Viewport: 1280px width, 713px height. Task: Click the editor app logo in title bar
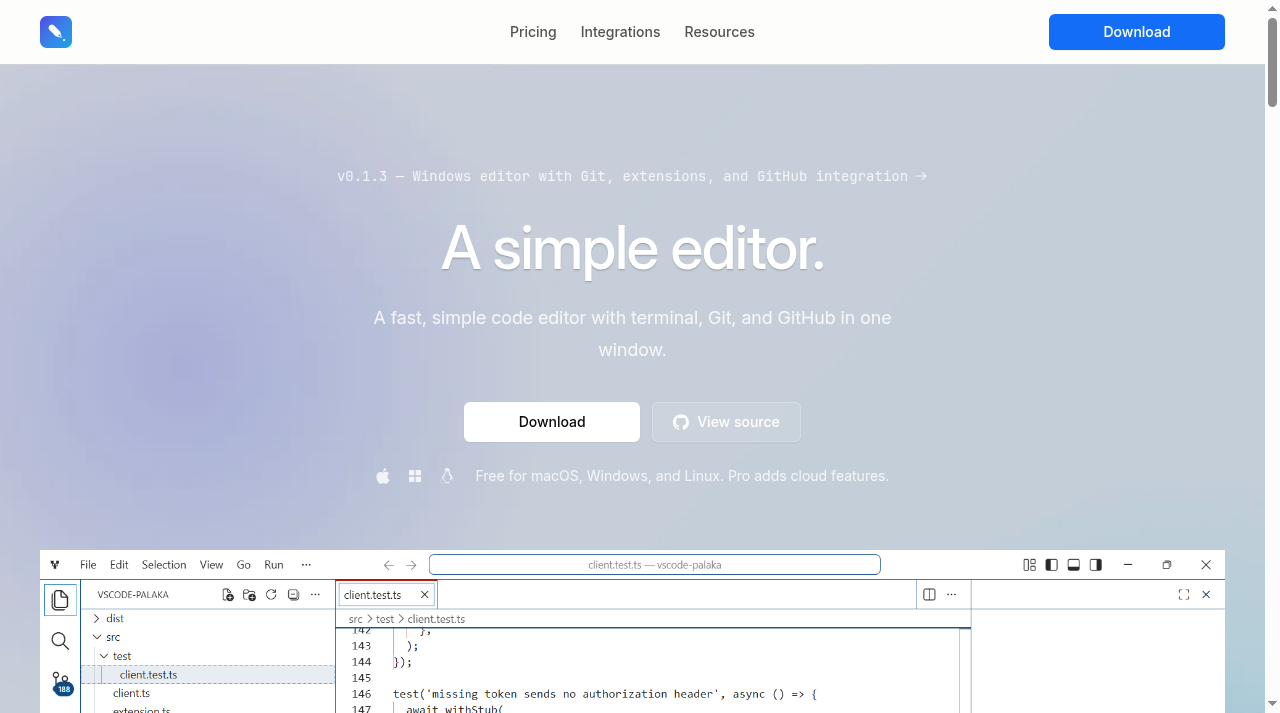(x=55, y=565)
